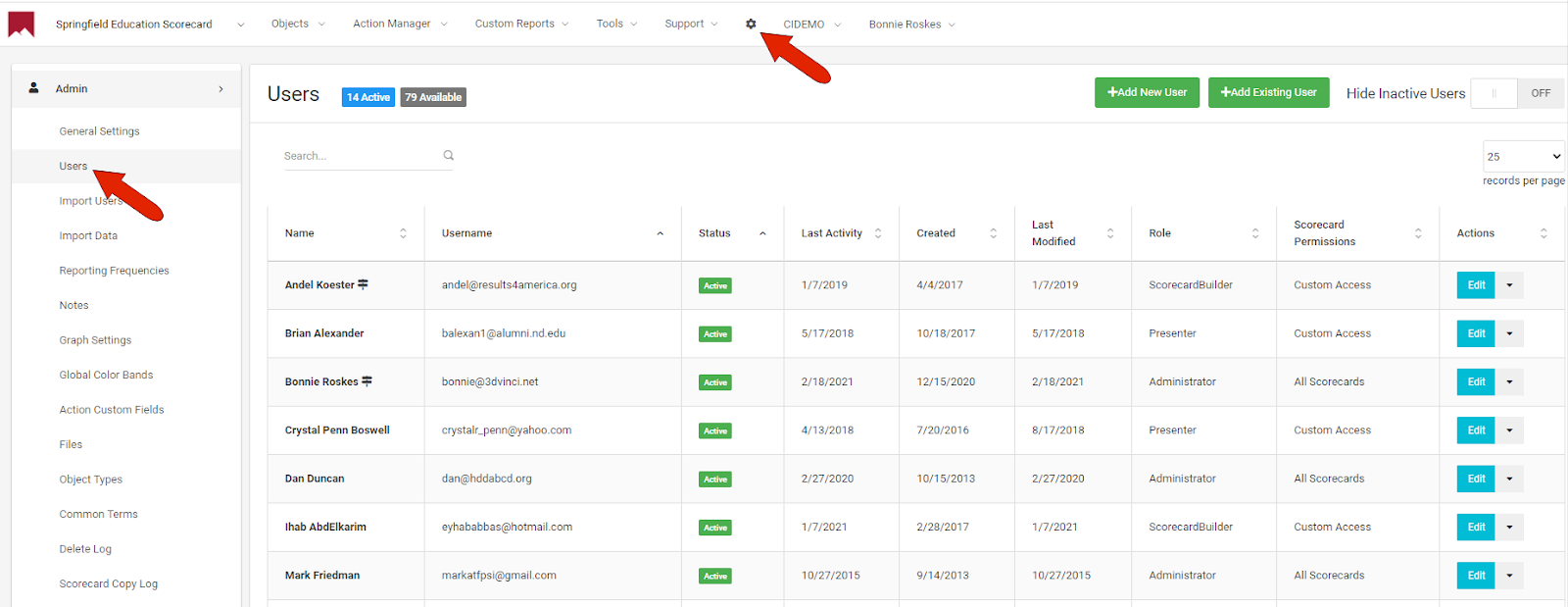Click the icon beside Bonnie Roskes' name
This screenshot has width=1568, height=607.
click(367, 381)
